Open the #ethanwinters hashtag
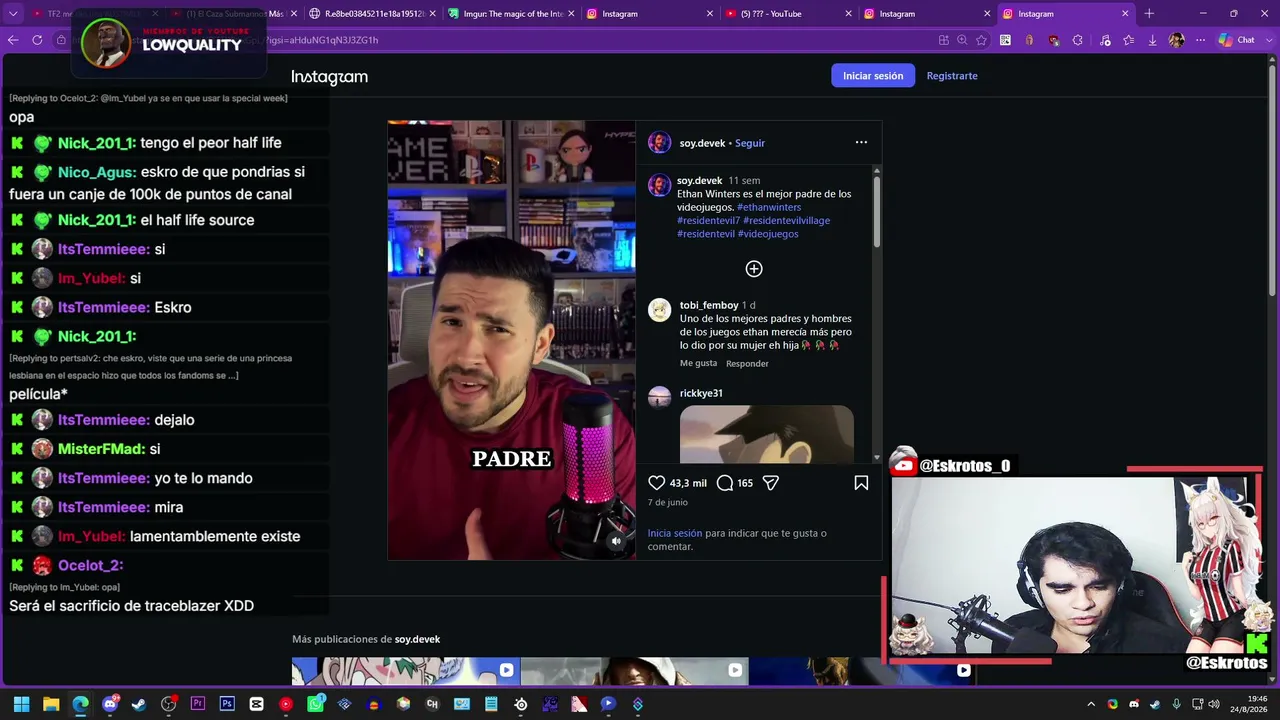 click(769, 207)
